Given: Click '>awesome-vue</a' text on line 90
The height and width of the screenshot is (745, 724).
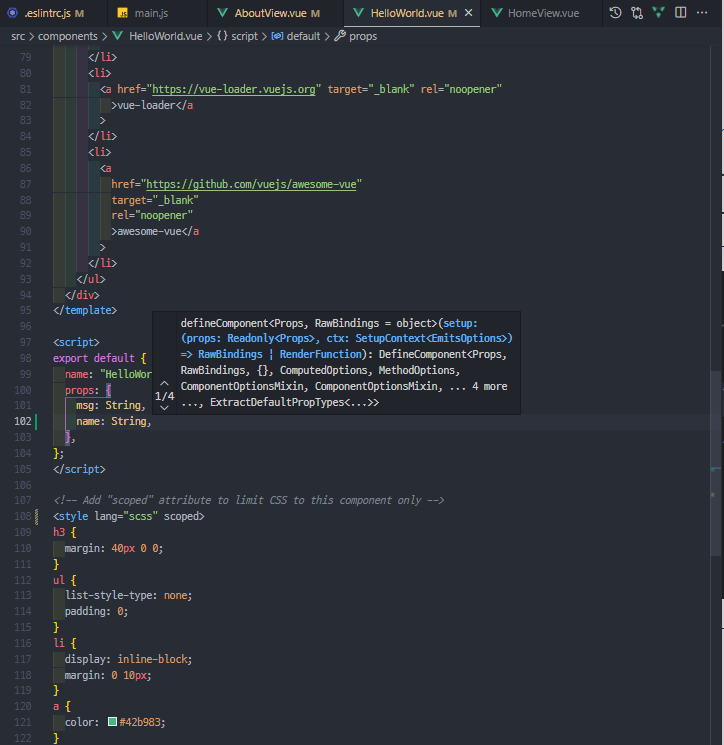Looking at the screenshot, I should point(155,231).
